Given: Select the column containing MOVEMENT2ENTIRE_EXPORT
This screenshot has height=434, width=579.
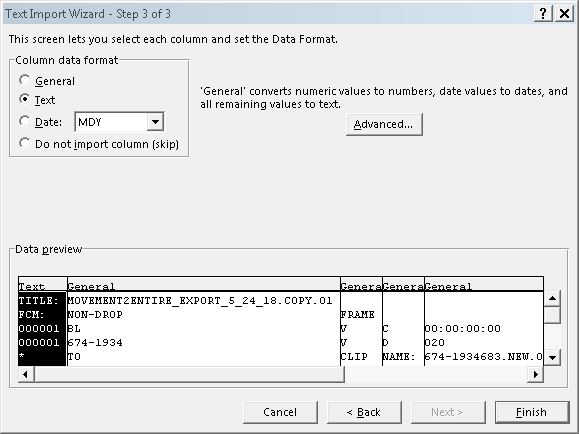Looking at the screenshot, I should click(203, 286).
